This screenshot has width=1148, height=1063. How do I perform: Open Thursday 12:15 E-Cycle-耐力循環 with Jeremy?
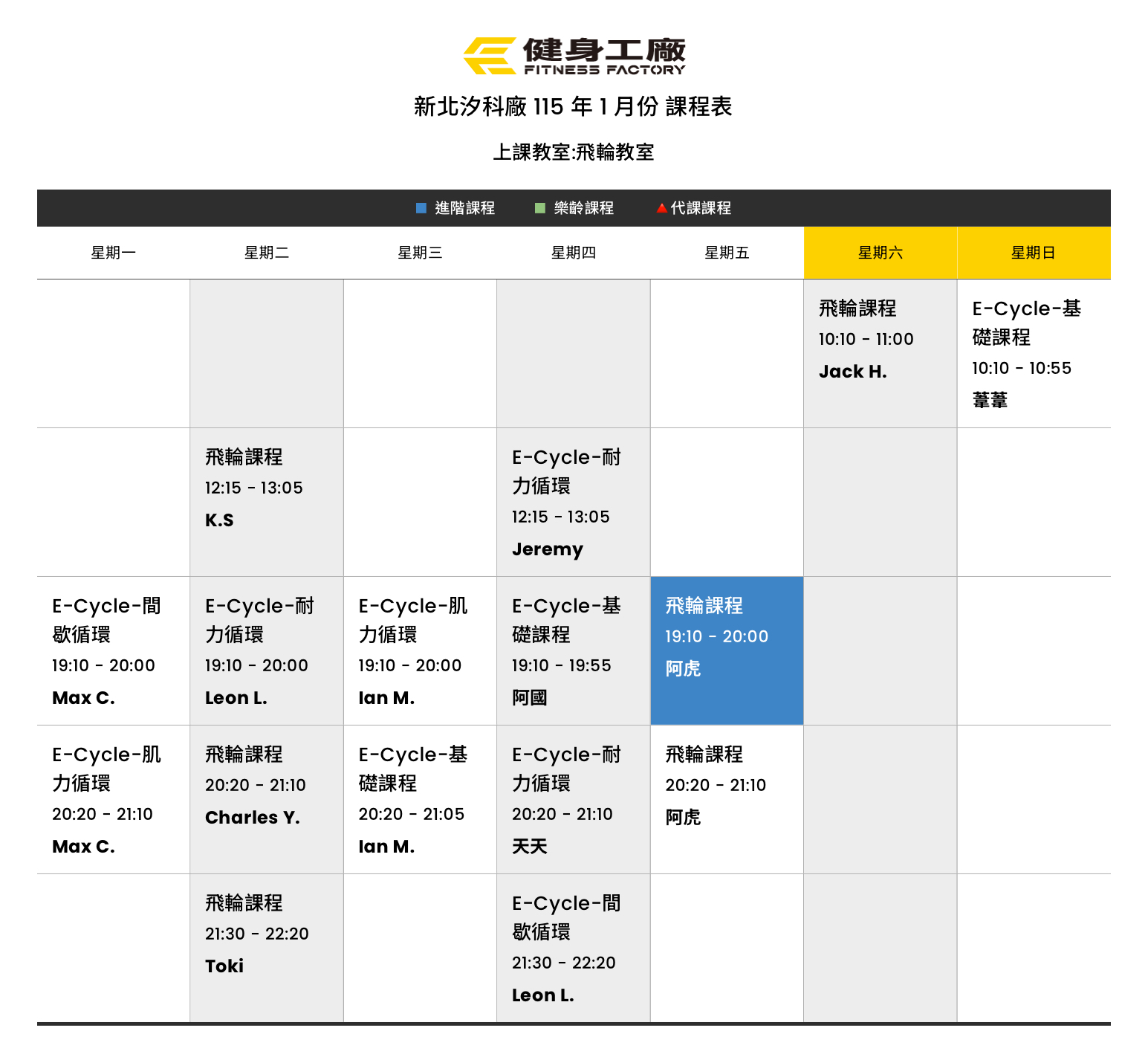[x=573, y=503]
